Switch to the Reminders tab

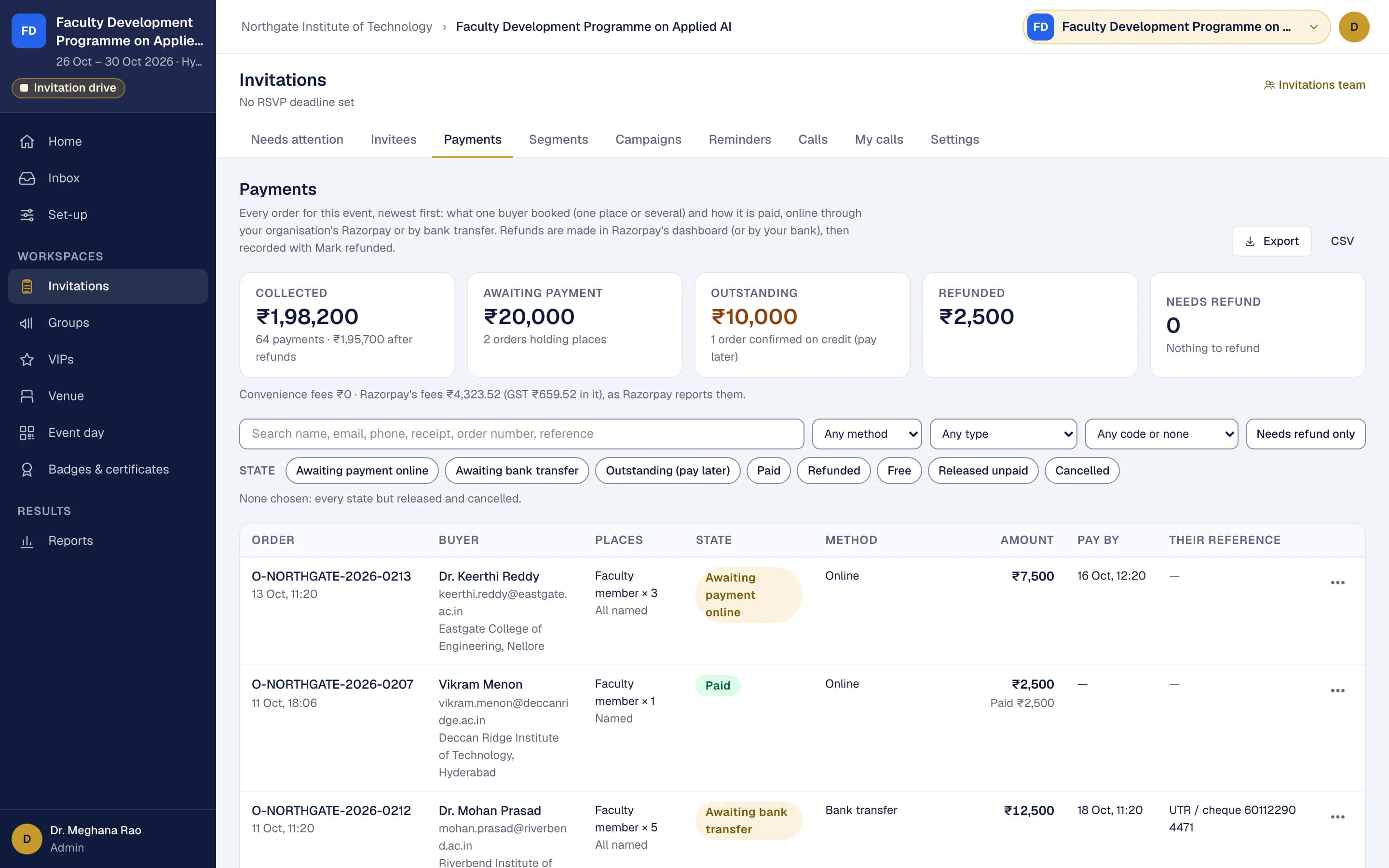739,139
